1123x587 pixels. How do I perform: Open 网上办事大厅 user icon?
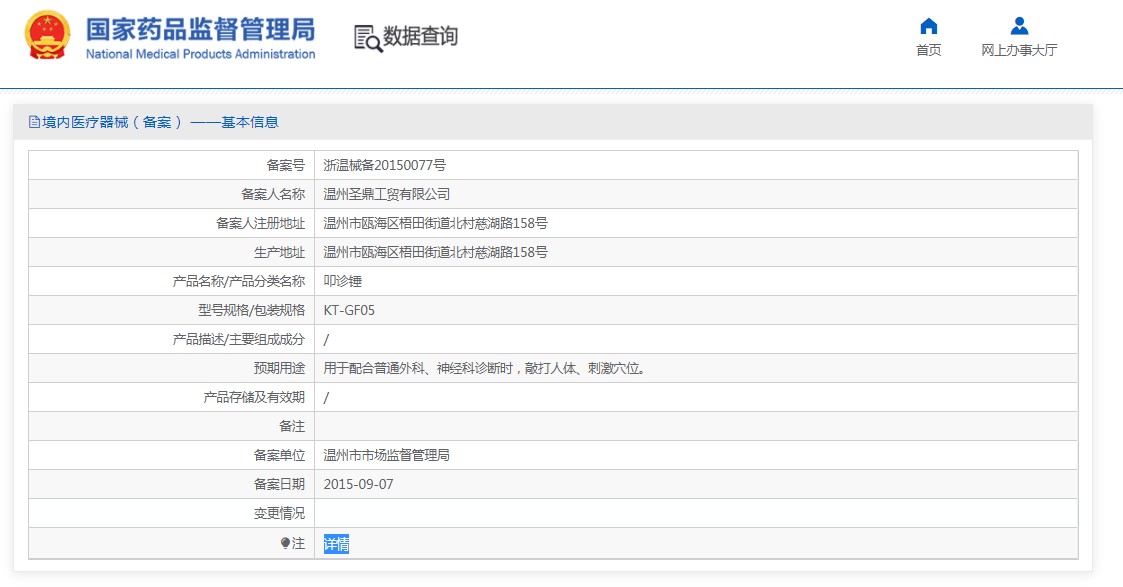tap(1019, 26)
